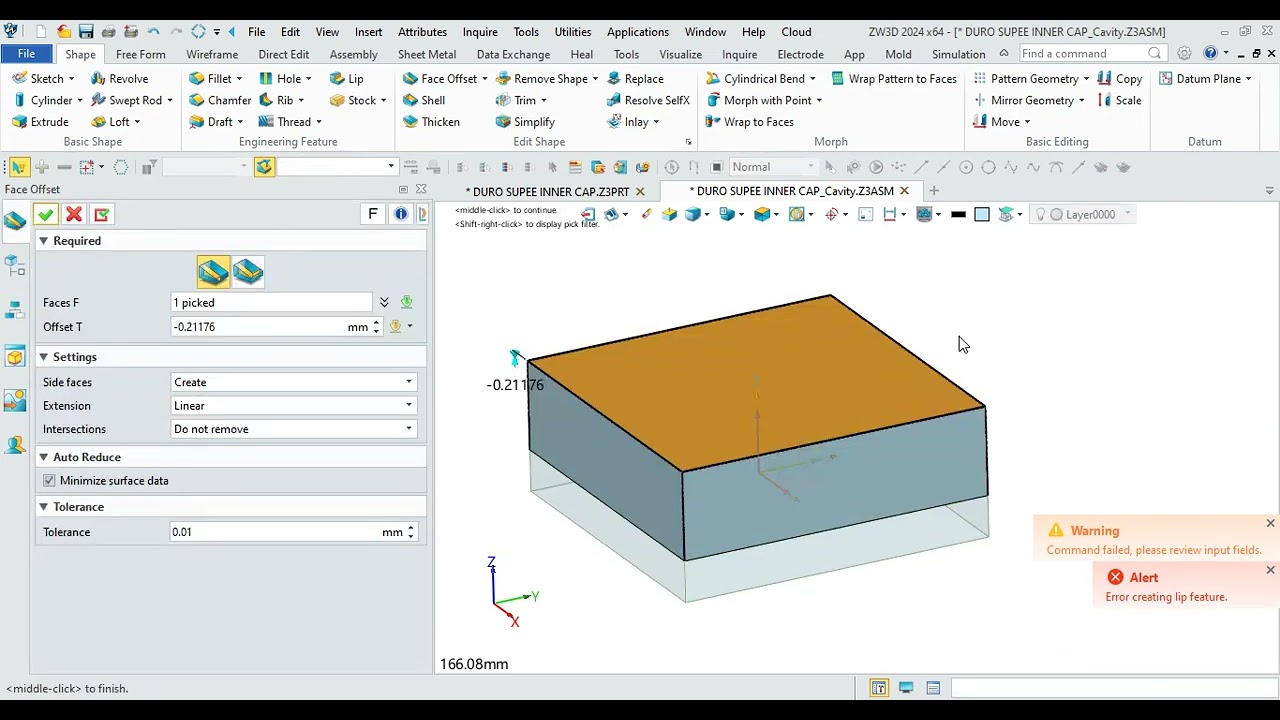Open the Face Offset dropdown arrow
This screenshot has width=1280, height=720.
pos(485,79)
